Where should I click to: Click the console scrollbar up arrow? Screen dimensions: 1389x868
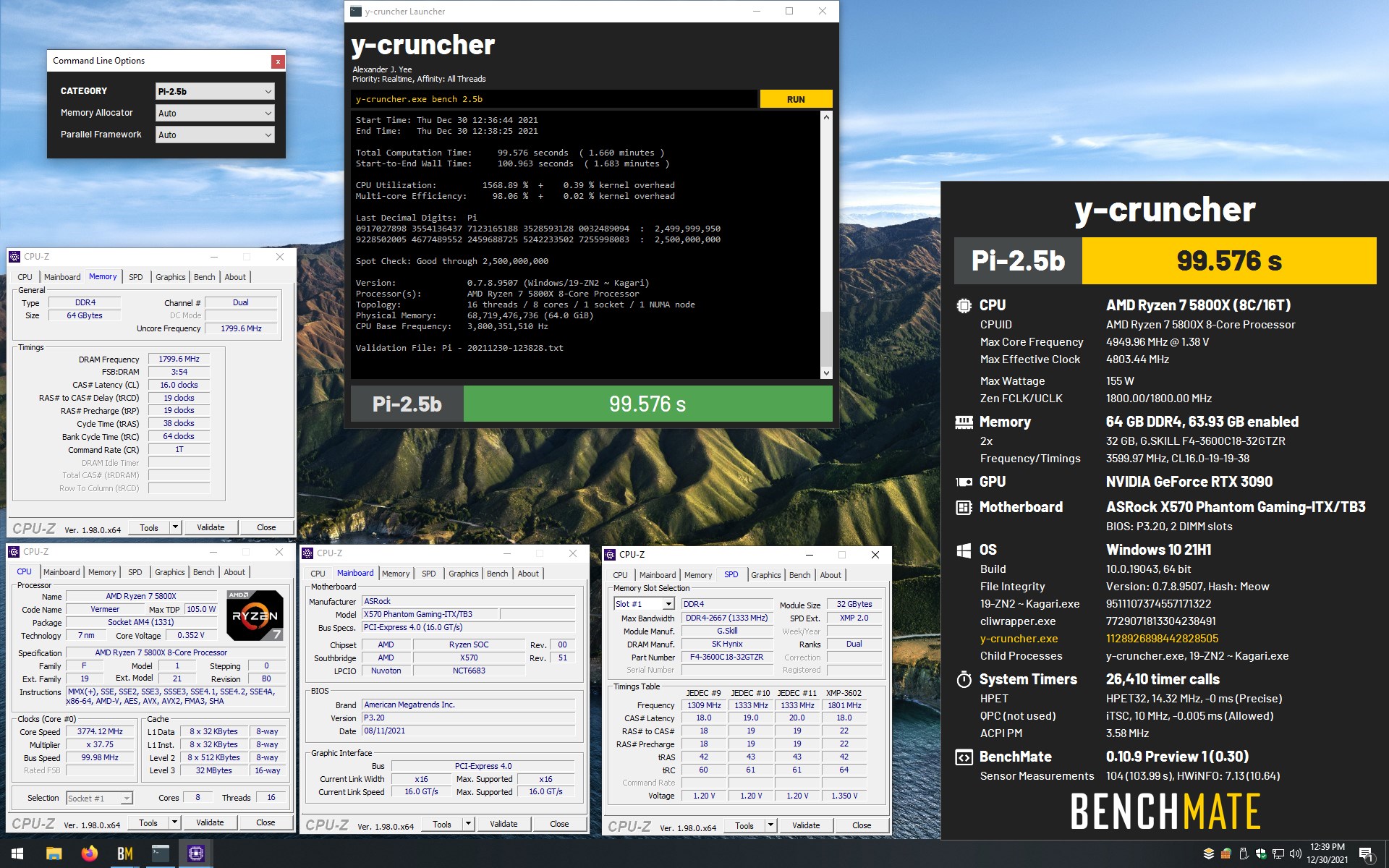(826, 117)
